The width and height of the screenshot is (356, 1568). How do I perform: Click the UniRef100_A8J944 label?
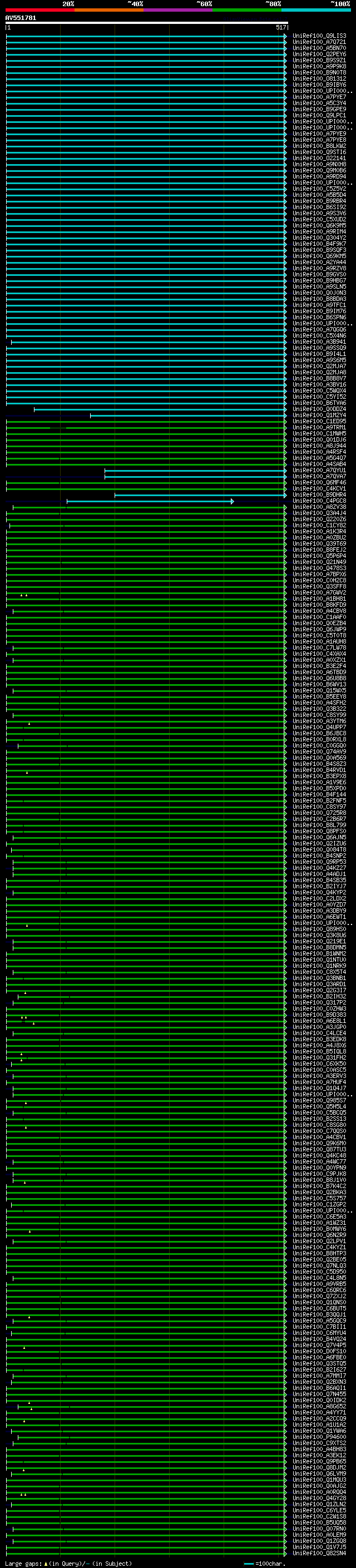pyautogui.click(x=319, y=446)
